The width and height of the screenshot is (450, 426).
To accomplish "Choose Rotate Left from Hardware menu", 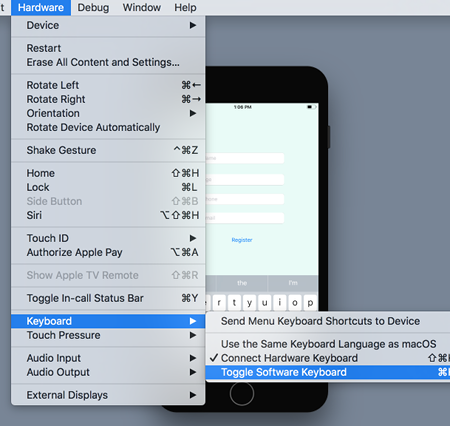I will 108,85.
